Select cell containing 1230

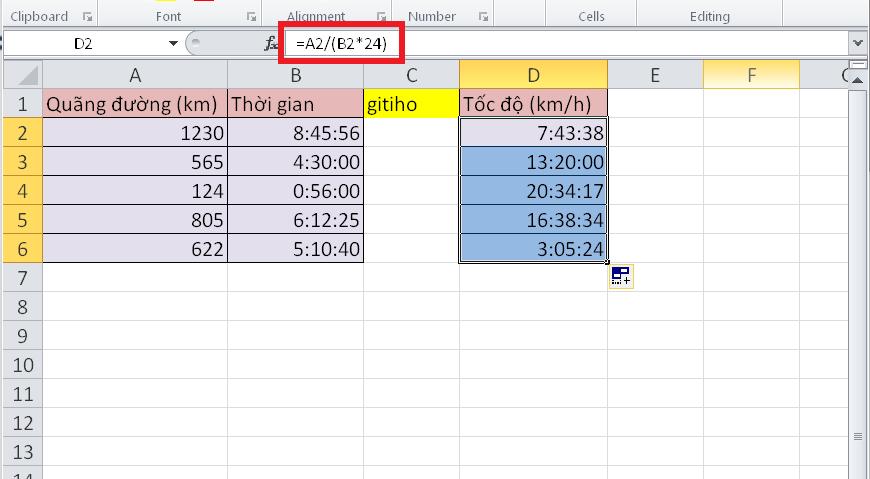coord(135,133)
